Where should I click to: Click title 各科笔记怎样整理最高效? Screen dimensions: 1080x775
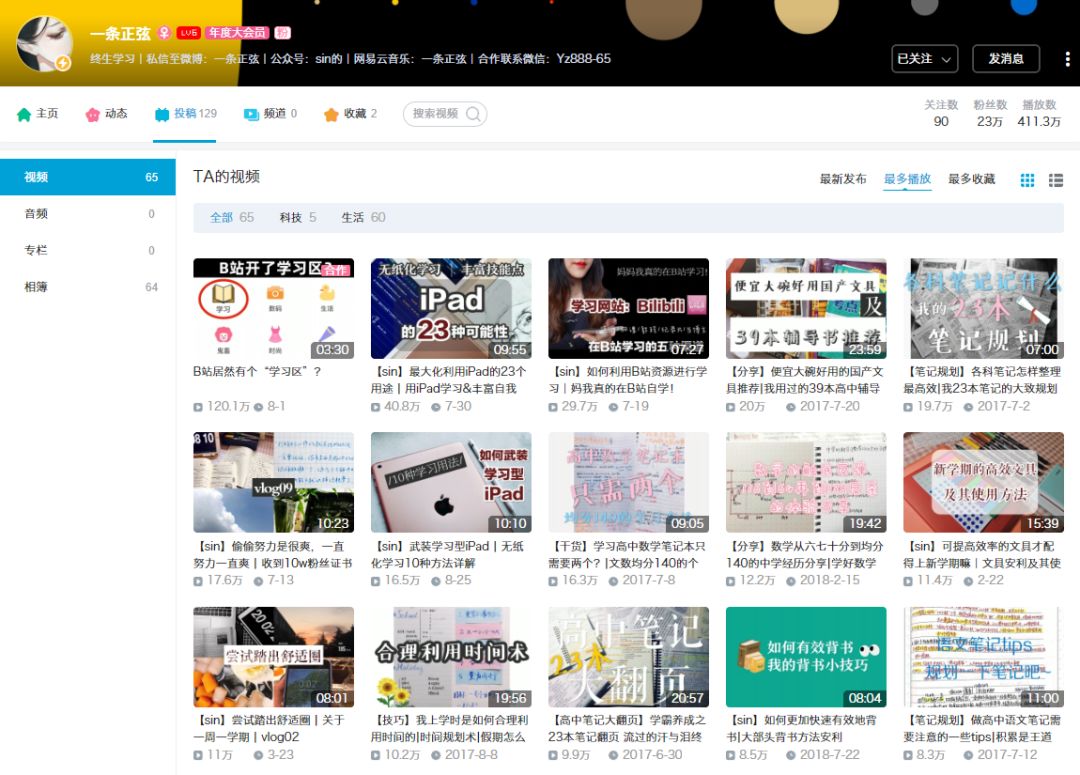pos(982,380)
